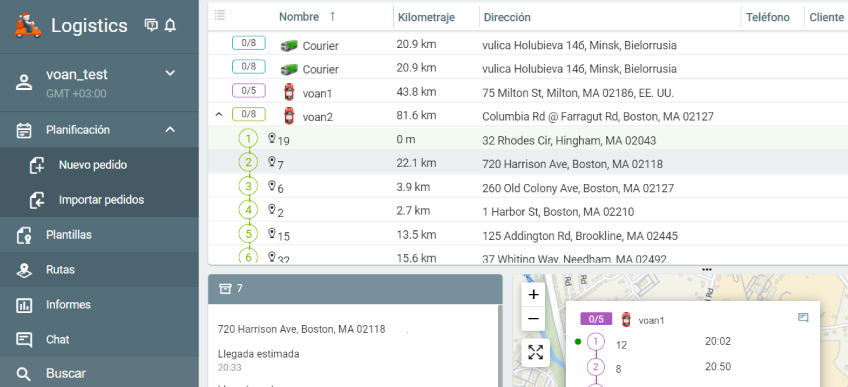This screenshot has height=387, width=848.
Task: Open the voan1 route comment icon
Action: pyautogui.click(x=803, y=318)
